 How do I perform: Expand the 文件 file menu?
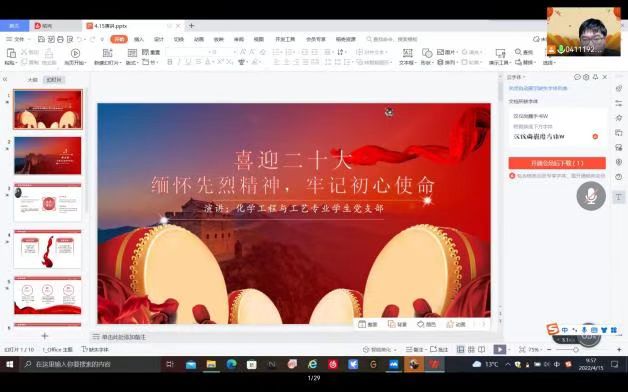[16, 39]
